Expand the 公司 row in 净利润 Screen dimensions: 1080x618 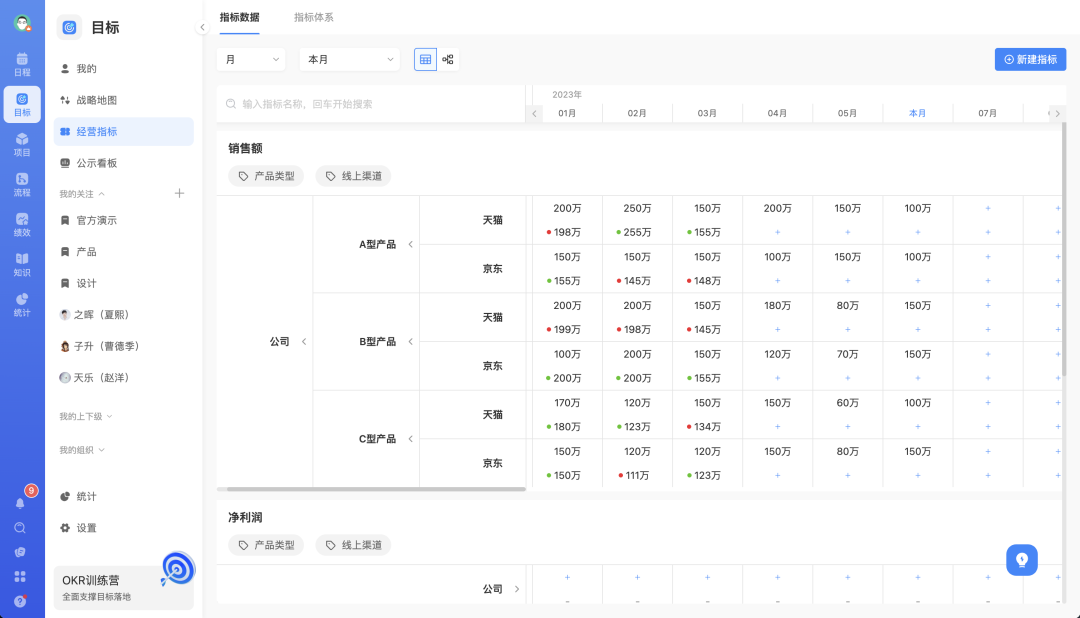tap(517, 589)
